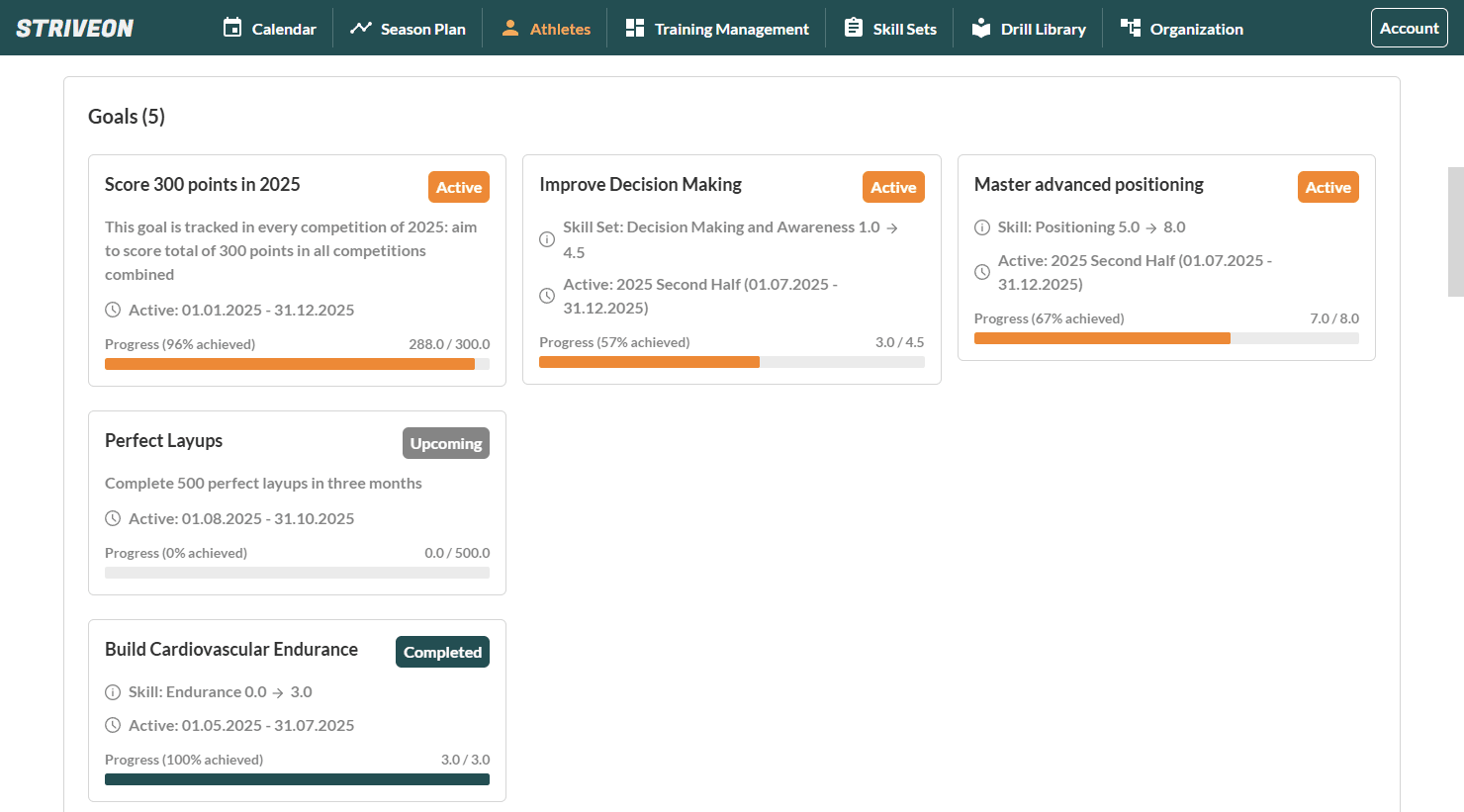Click the calendar icon in navigation bar
This screenshot has height=812, width=1464.
(x=232, y=28)
